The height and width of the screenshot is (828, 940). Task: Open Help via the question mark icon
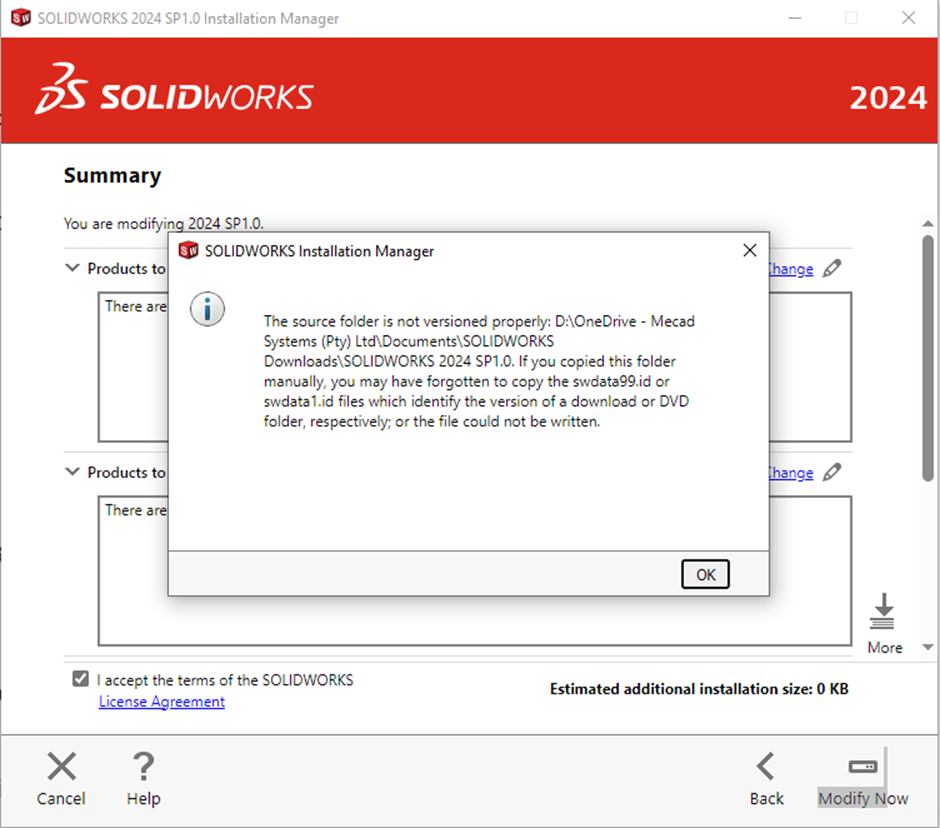click(x=143, y=765)
